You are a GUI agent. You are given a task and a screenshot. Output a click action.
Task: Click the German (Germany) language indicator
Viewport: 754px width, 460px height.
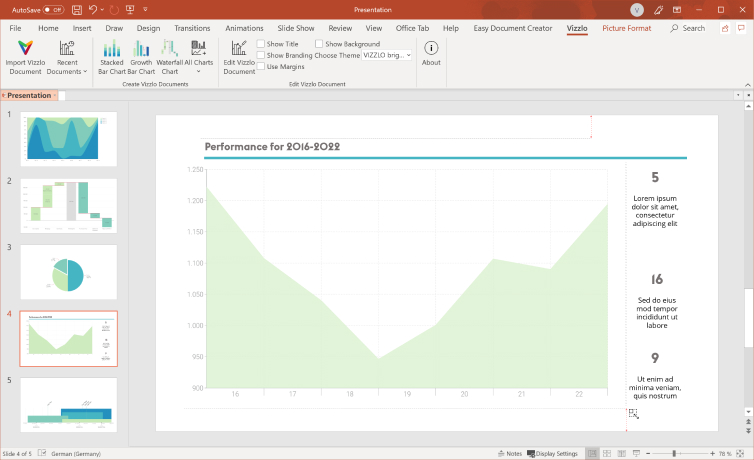pos(75,453)
